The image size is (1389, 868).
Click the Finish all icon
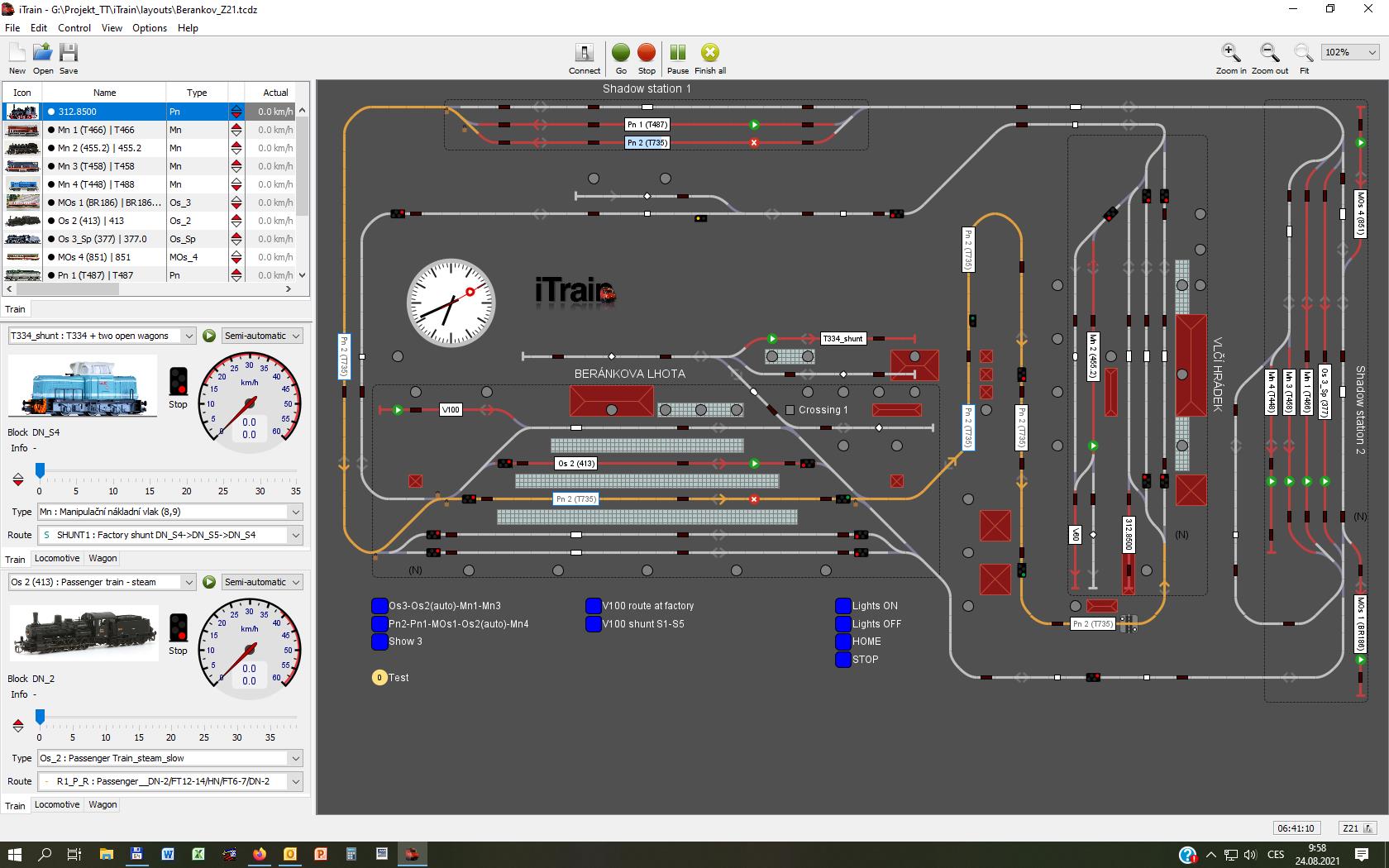pos(709,53)
